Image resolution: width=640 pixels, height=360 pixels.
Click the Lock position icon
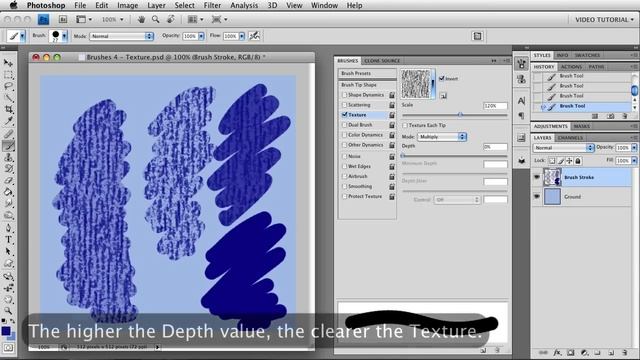(569, 161)
